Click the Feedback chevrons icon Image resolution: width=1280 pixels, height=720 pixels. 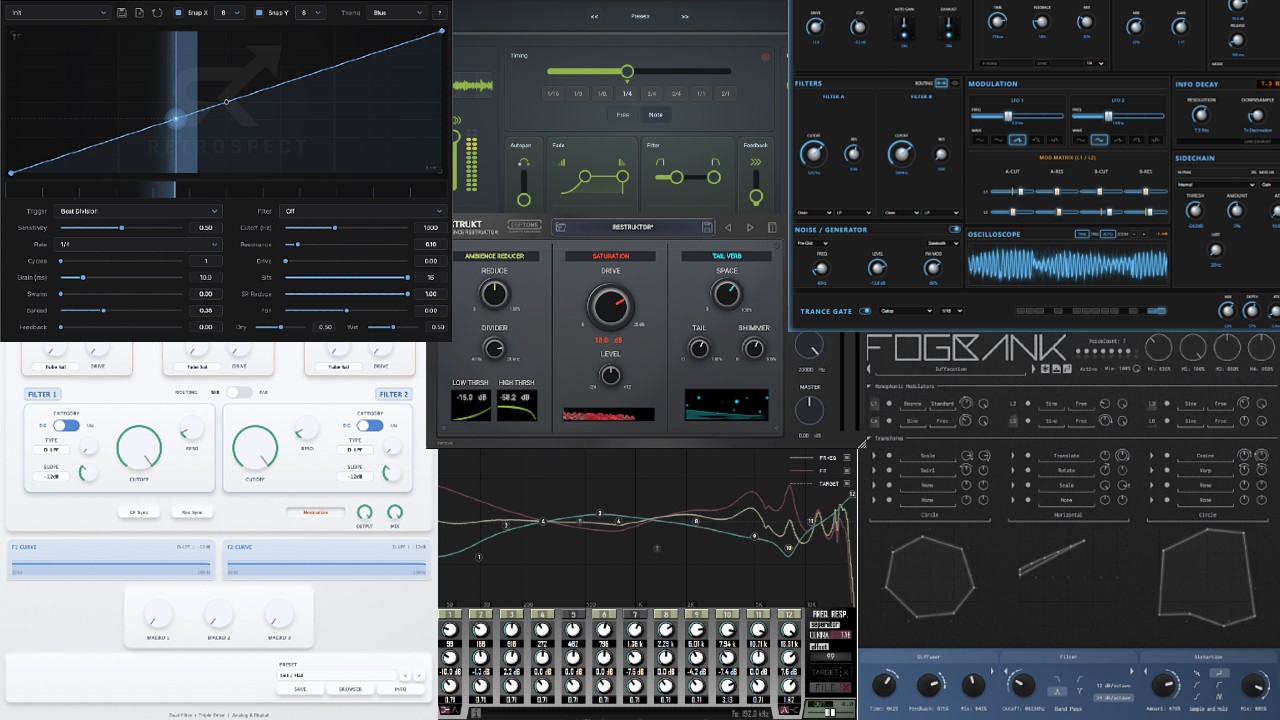[x=756, y=162]
